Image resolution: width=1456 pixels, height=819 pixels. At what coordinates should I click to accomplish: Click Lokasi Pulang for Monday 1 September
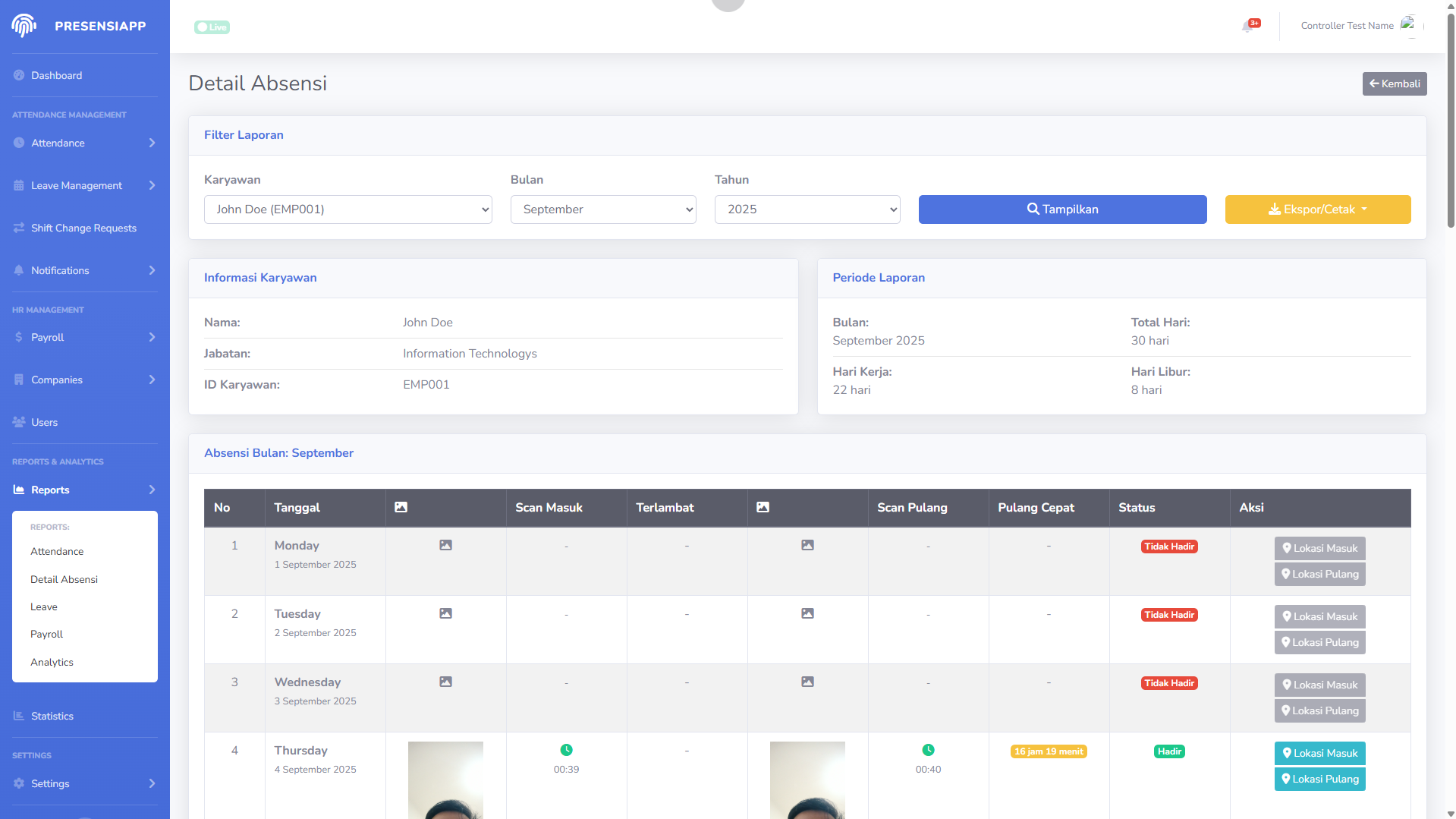point(1320,574)
